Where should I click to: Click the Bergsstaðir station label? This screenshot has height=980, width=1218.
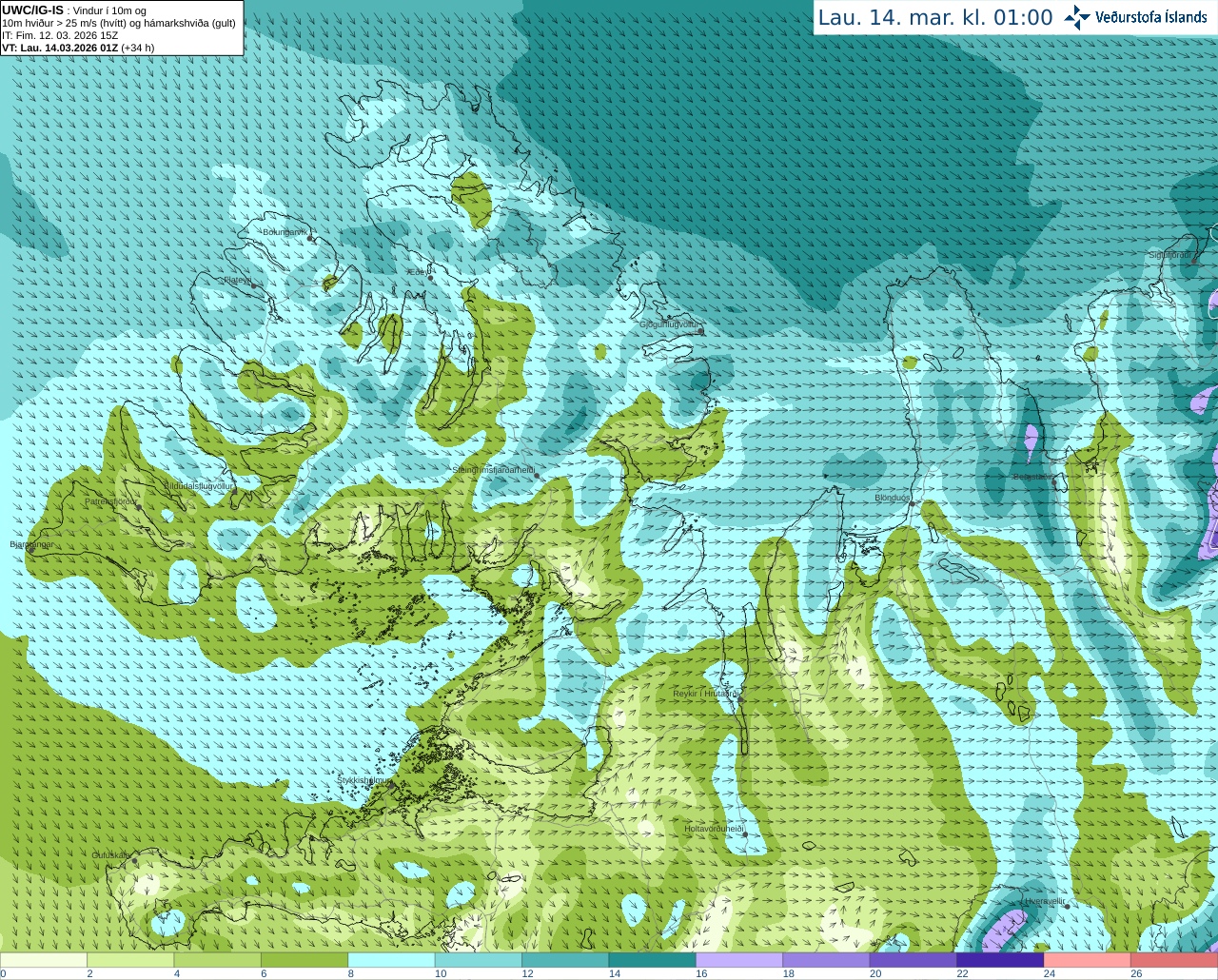pos(1033,477)
